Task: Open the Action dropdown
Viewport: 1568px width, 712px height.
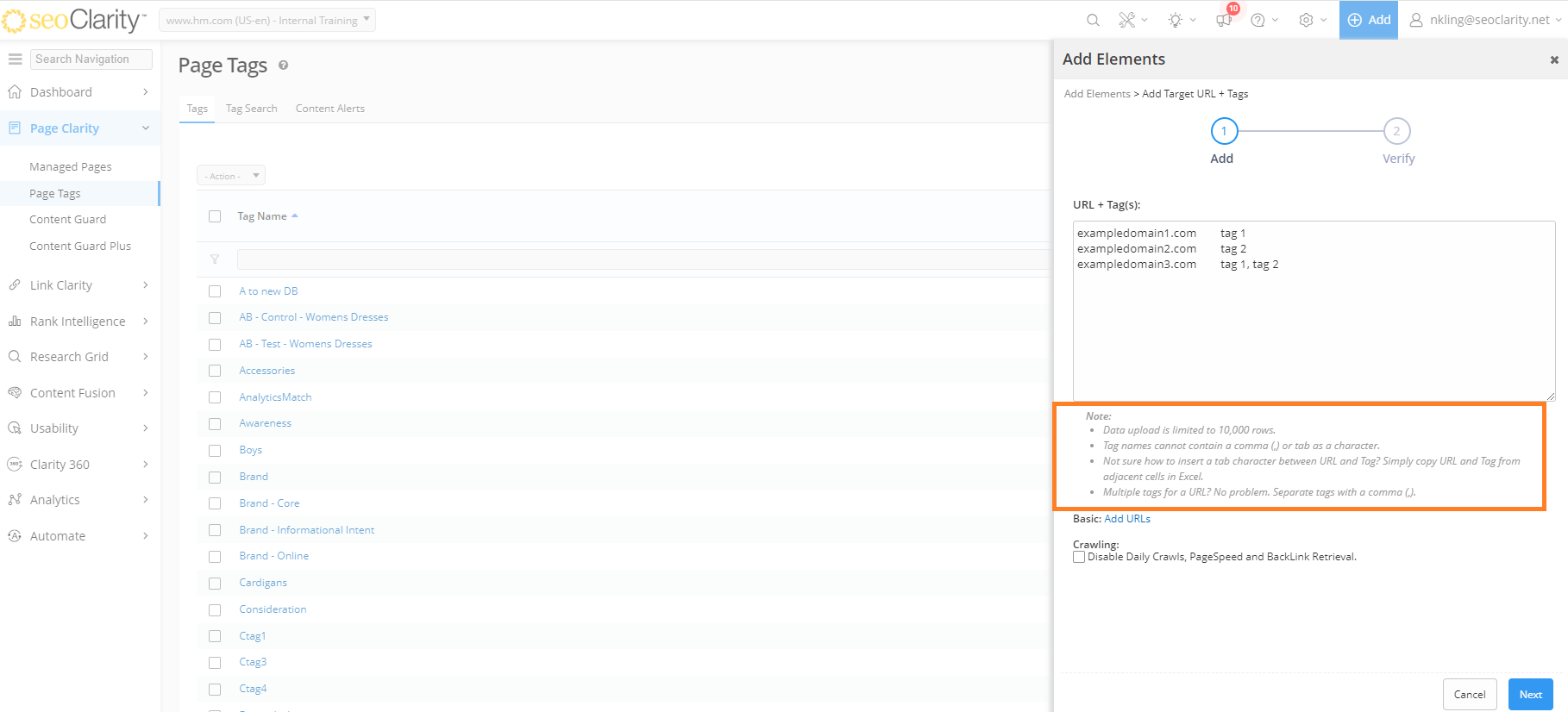Action: pyautogui.click(x=231, y=176)
